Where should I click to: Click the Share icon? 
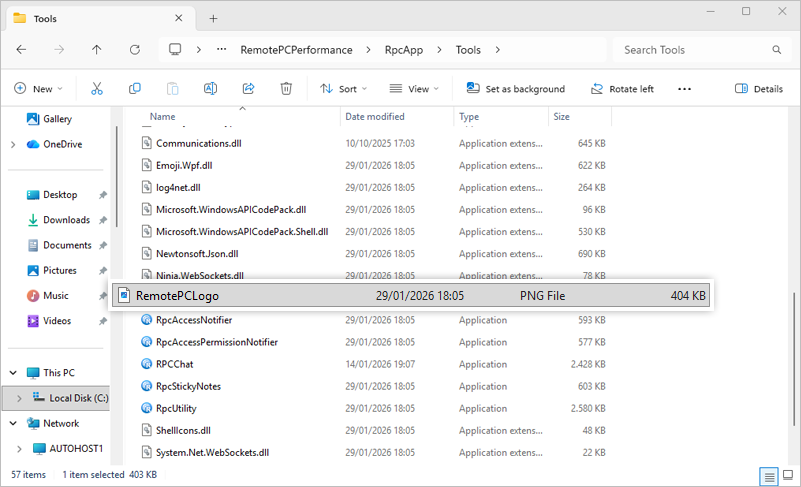click(x=248, y=89)
